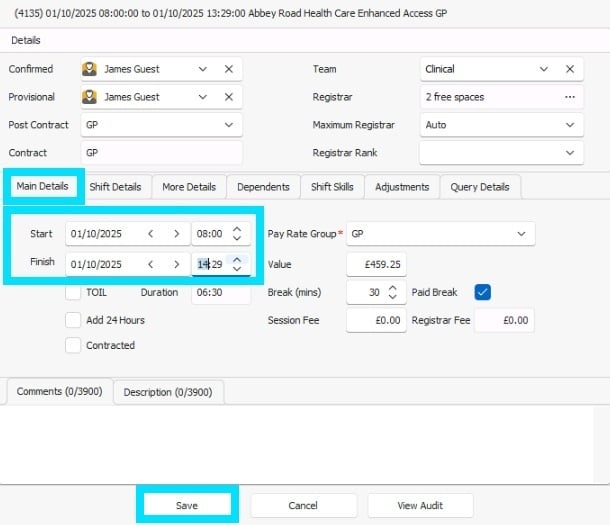Go to previous Start date using left arrow
The image size is (610, 525).
coord(151,234)
